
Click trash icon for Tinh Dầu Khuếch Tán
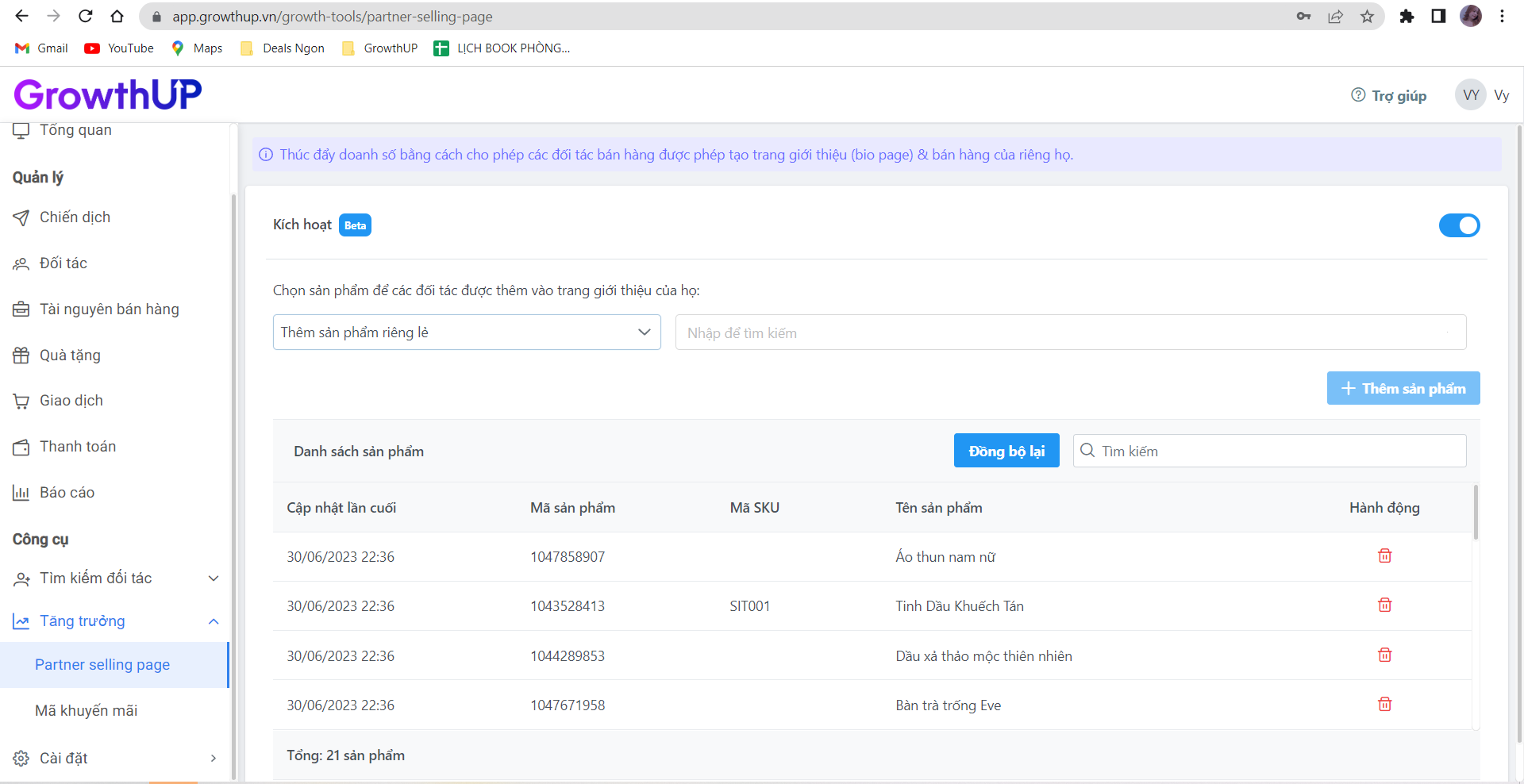coord(1384,605)
